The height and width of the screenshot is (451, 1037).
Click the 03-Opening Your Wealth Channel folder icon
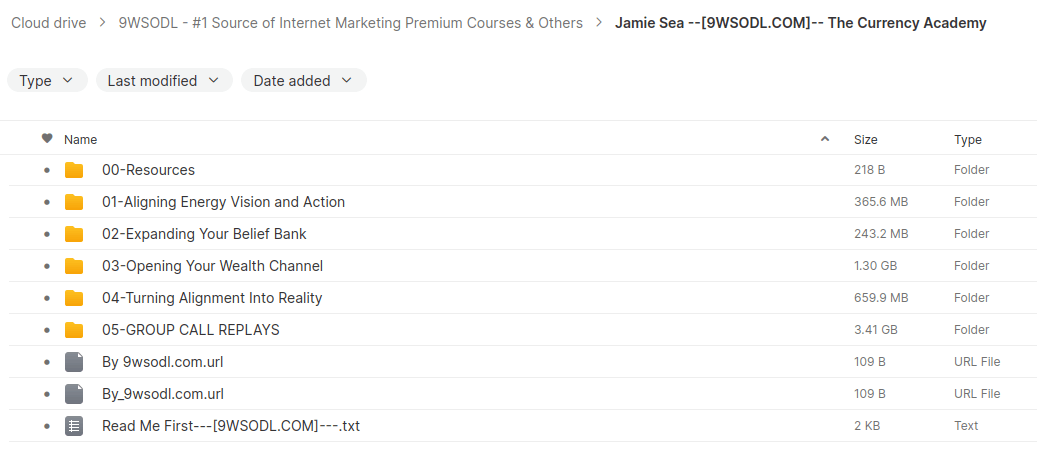point(74,266)
